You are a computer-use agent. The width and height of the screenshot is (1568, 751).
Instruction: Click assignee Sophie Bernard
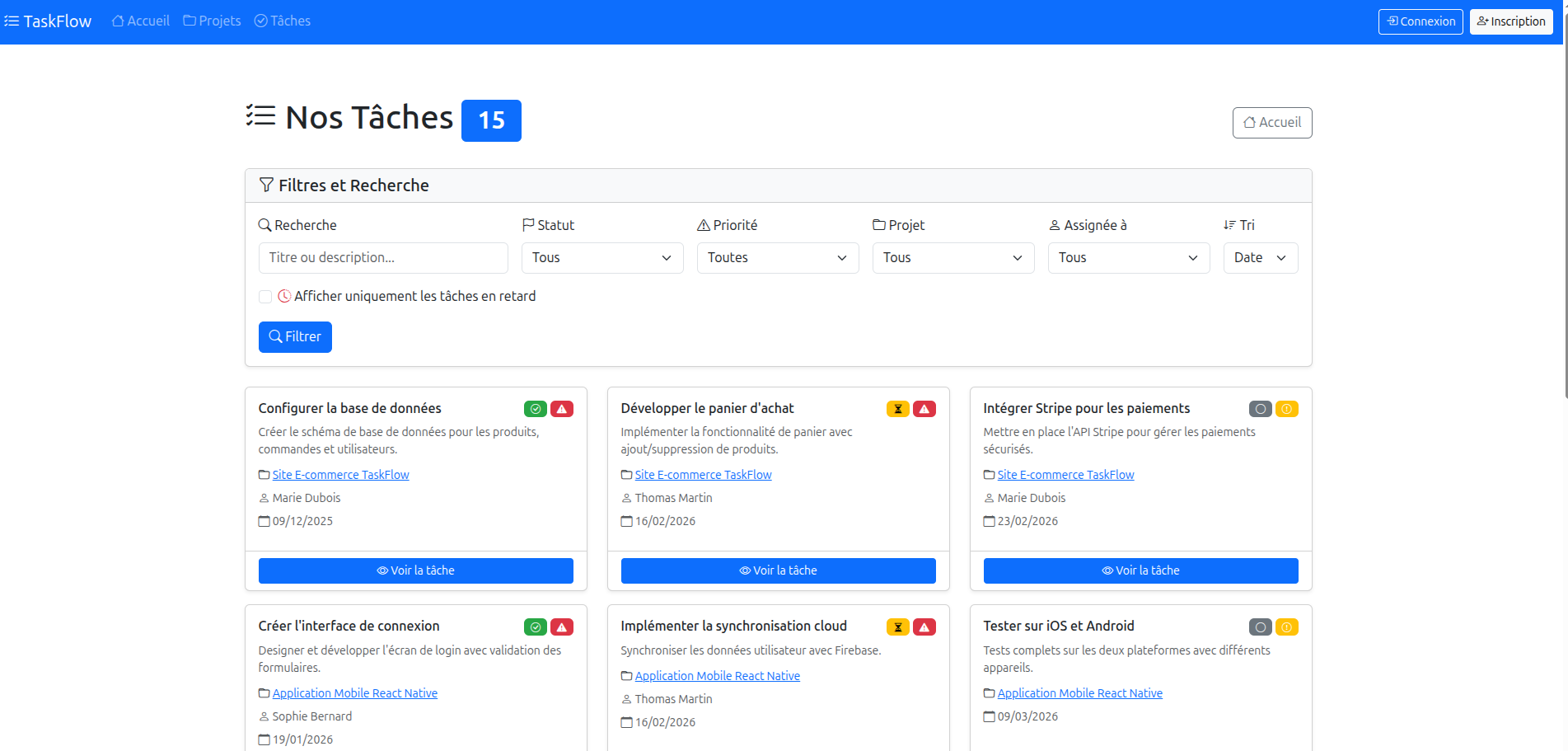tap(311, 716)
